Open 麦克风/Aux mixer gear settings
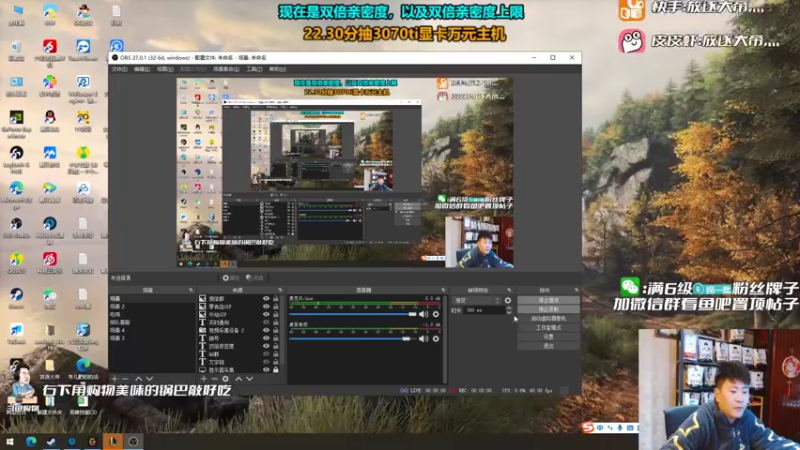 pos(436,314)
